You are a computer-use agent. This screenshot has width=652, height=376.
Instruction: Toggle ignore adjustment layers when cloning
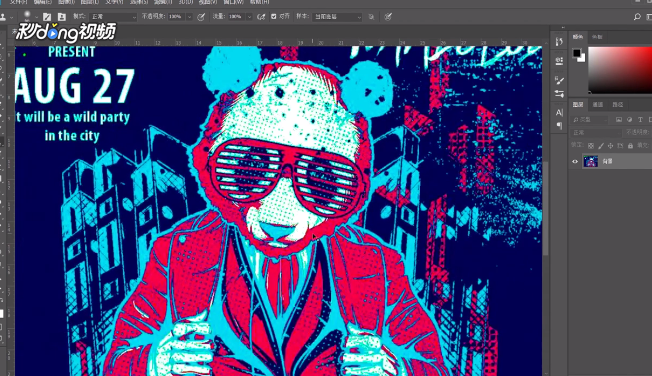(x=371, y=17)
